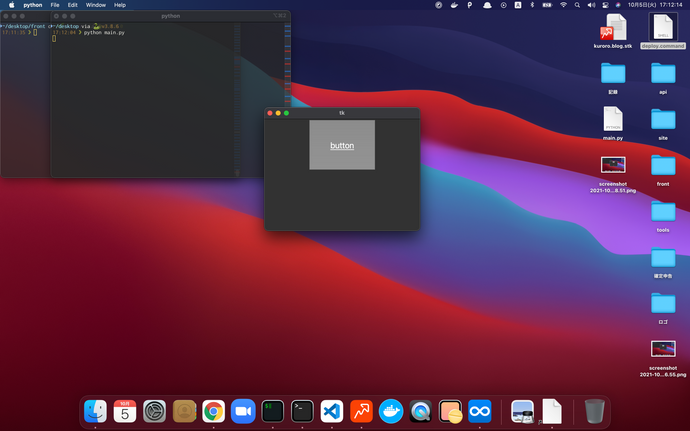This screenshot has height=431, width=690.
Task: Click the P-shaped menu bar icon
Action: (x=470, y=5)
